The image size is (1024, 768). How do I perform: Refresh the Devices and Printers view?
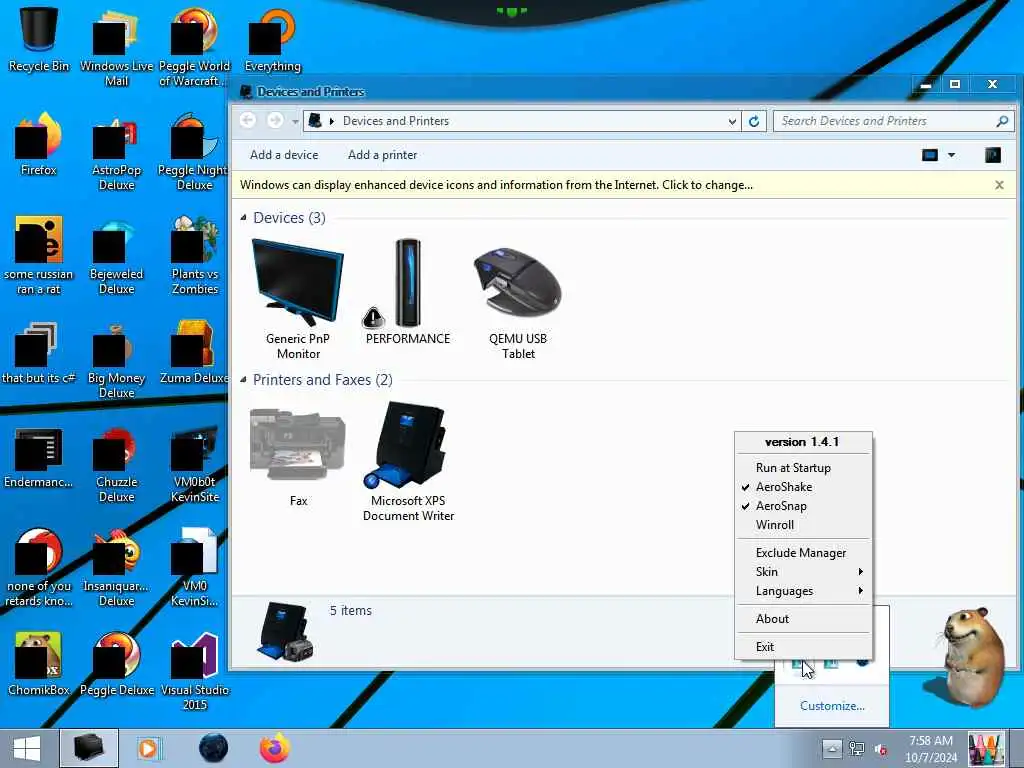click(x=754, y=121)
